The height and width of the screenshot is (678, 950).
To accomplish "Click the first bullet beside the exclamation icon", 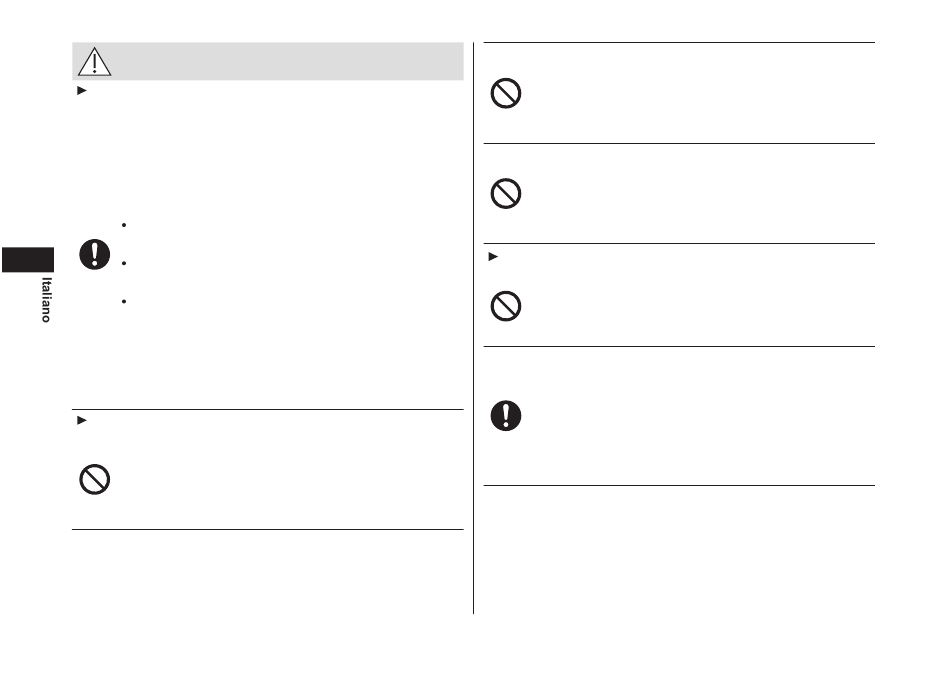I will [x=124, y=225].
